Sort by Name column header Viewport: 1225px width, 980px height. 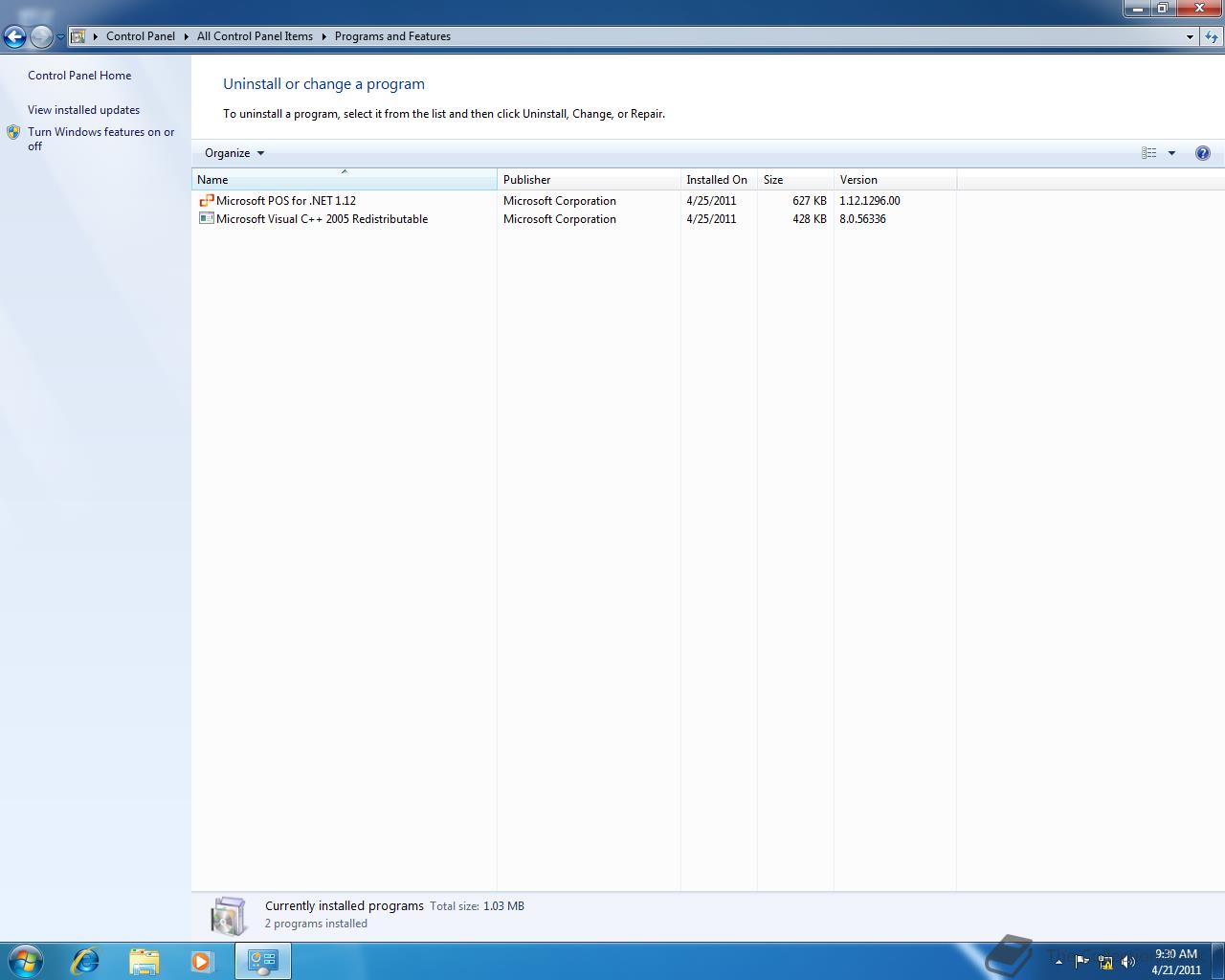pos(345,179)
